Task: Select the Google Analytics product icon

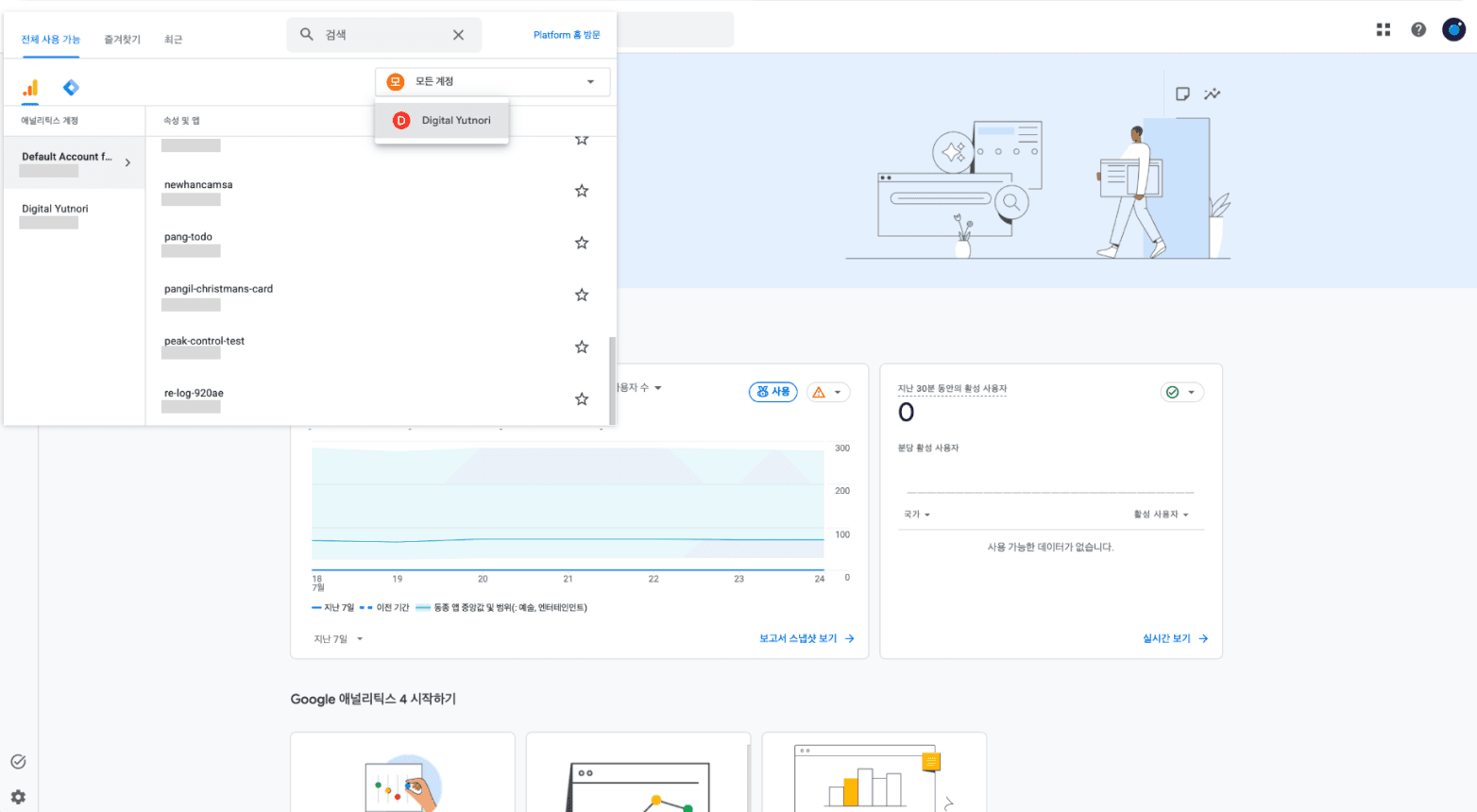Action: (30, 88)
